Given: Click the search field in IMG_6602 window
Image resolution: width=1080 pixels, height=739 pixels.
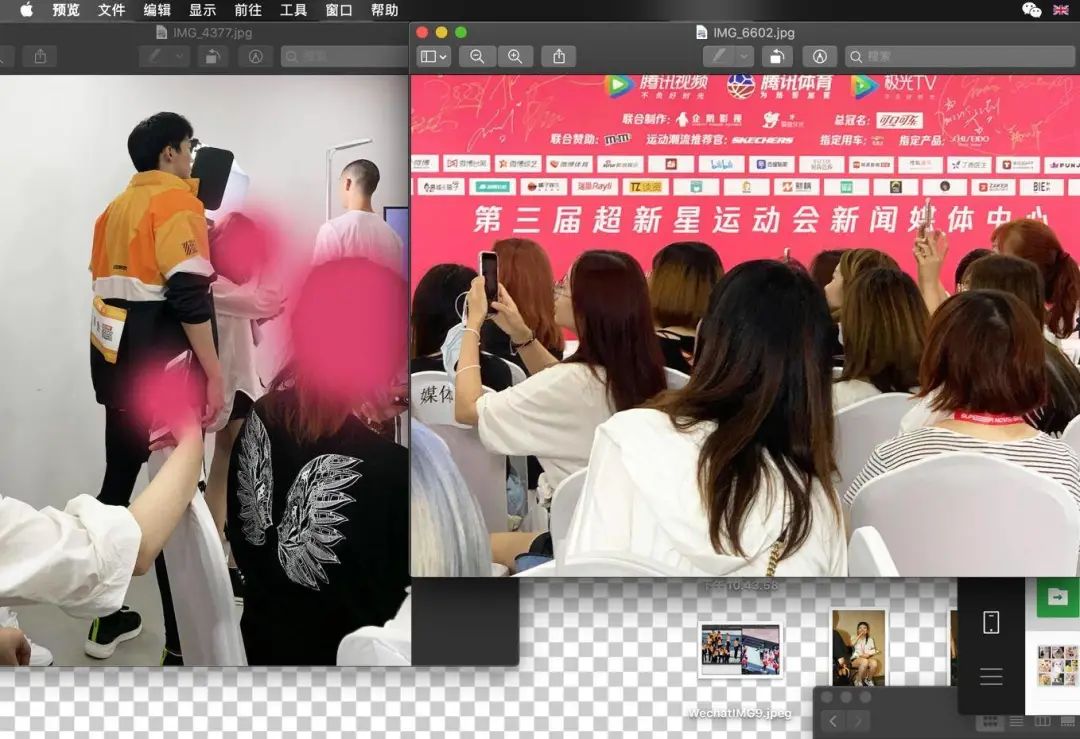Looking at the screenshot, I should 960,57.
